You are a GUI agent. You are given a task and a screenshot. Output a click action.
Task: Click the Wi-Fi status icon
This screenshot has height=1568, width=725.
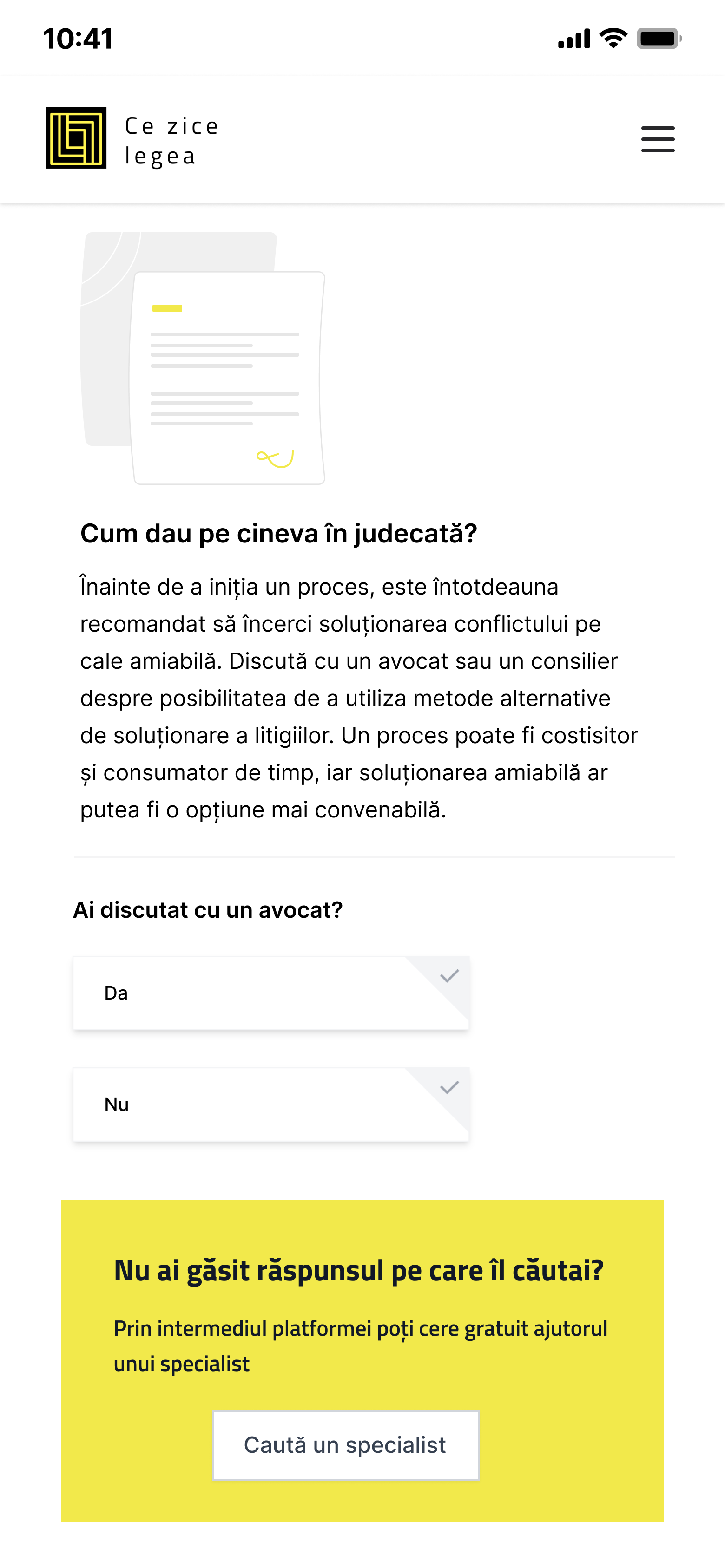tap(613, 39)
